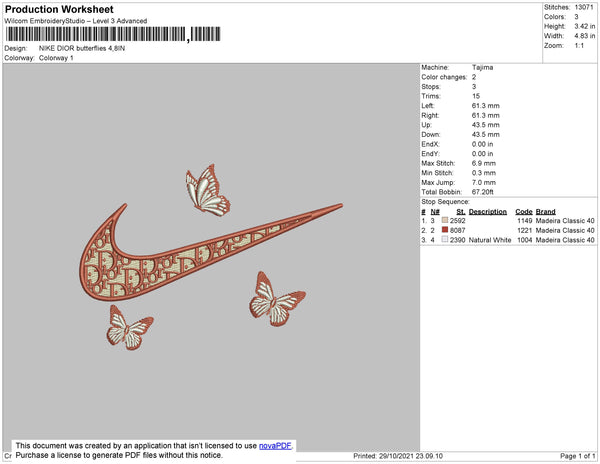Click the Brand column header

545,212
